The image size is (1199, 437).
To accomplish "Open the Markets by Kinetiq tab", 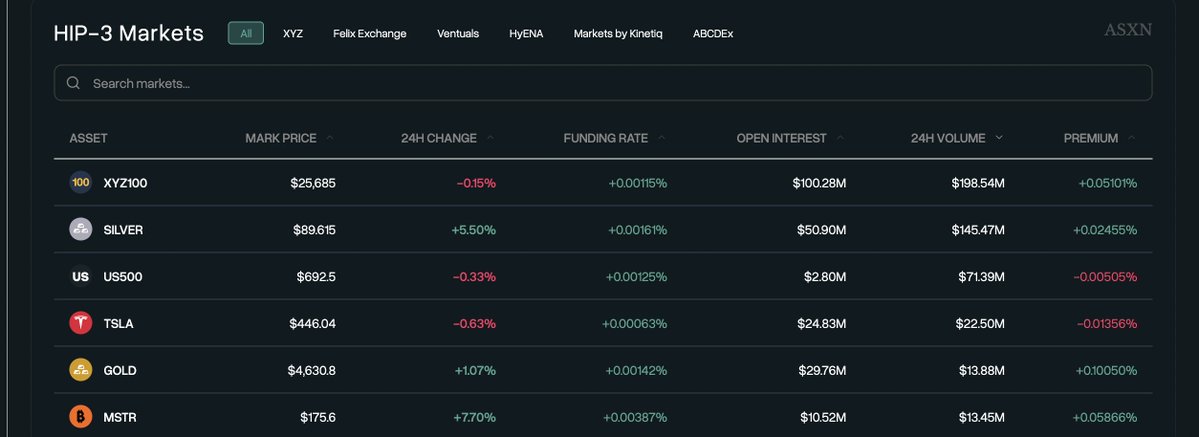I will tap(618, 34).
